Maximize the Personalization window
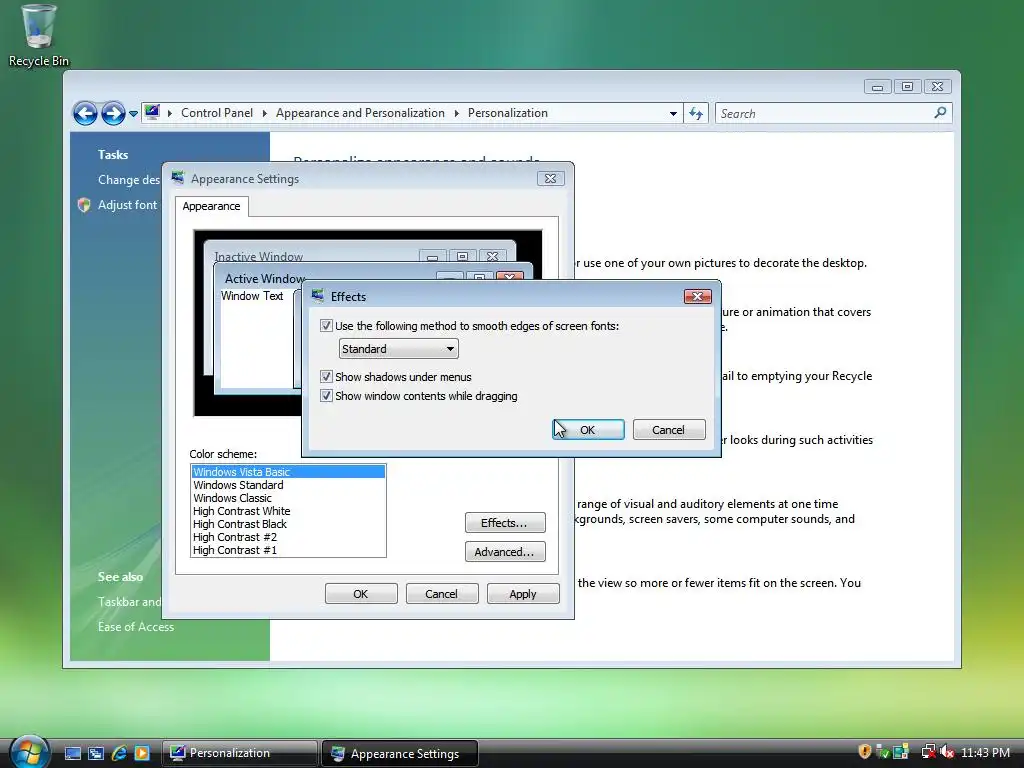Viewport: 1024px width, 768px height. (907, 87)
